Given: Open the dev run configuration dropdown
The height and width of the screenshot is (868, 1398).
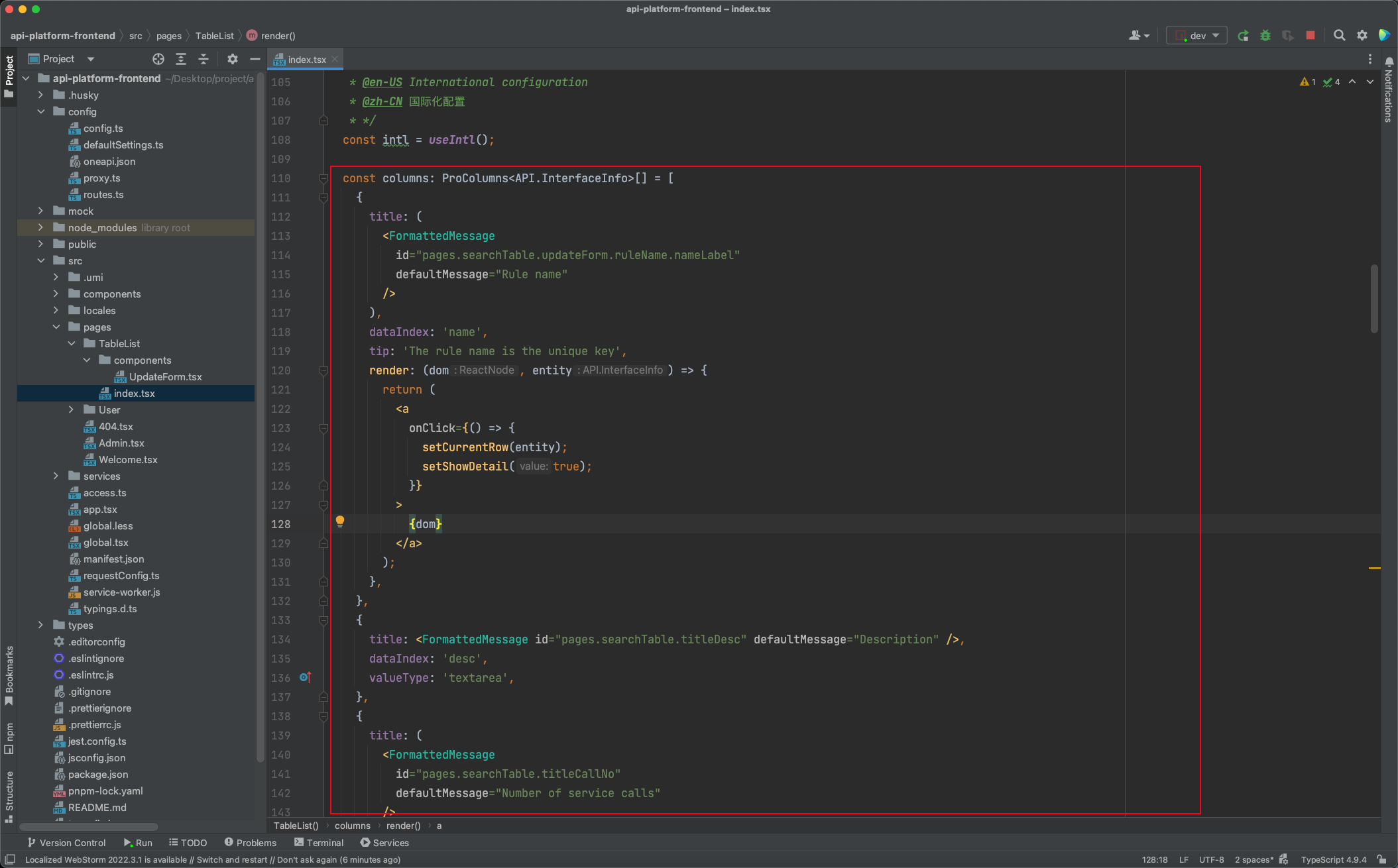Looking at the screenshot, I should click(x=1197, y=36).
